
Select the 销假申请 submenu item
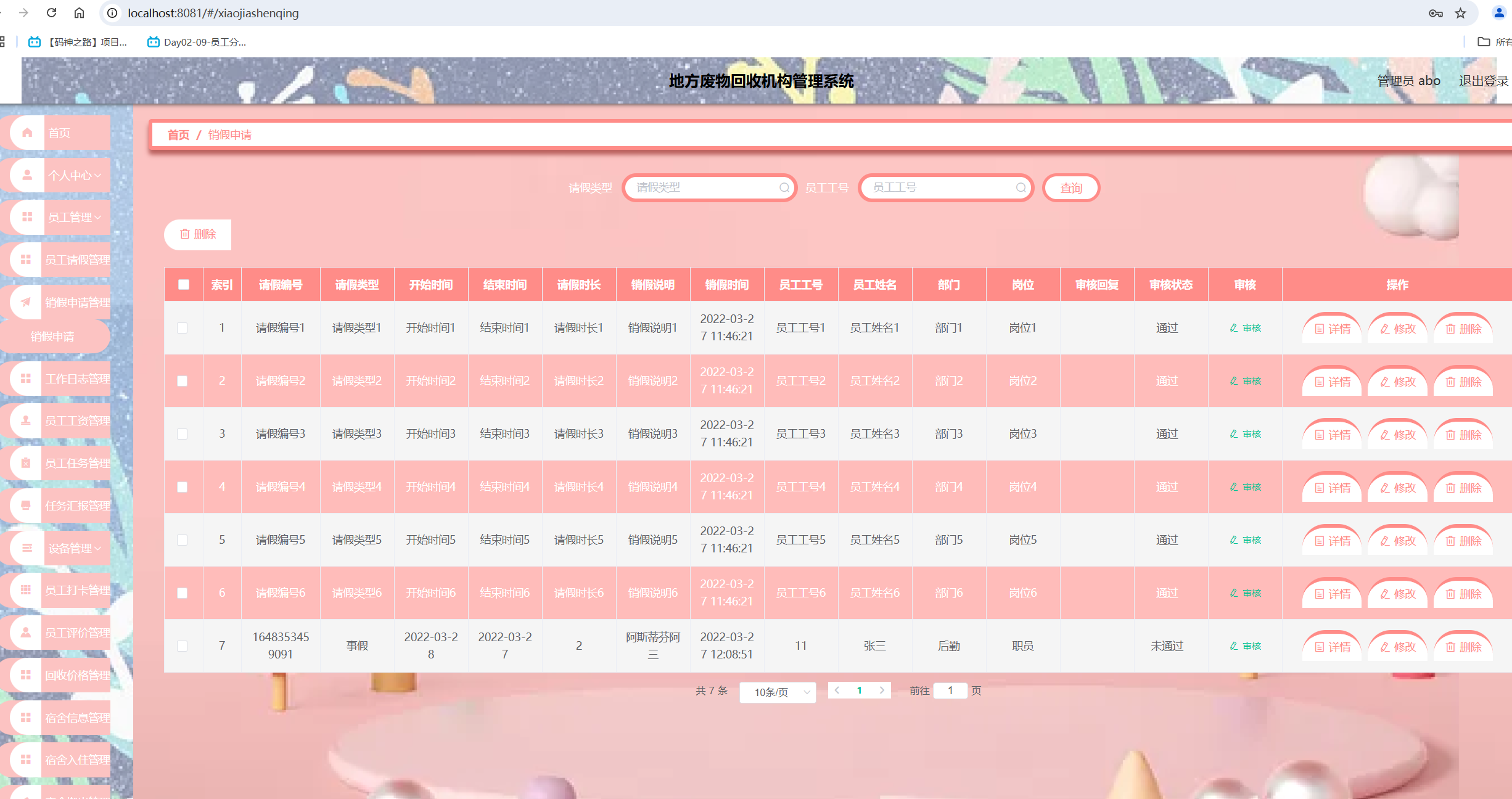pyautogui.click(x=53, y=337)
